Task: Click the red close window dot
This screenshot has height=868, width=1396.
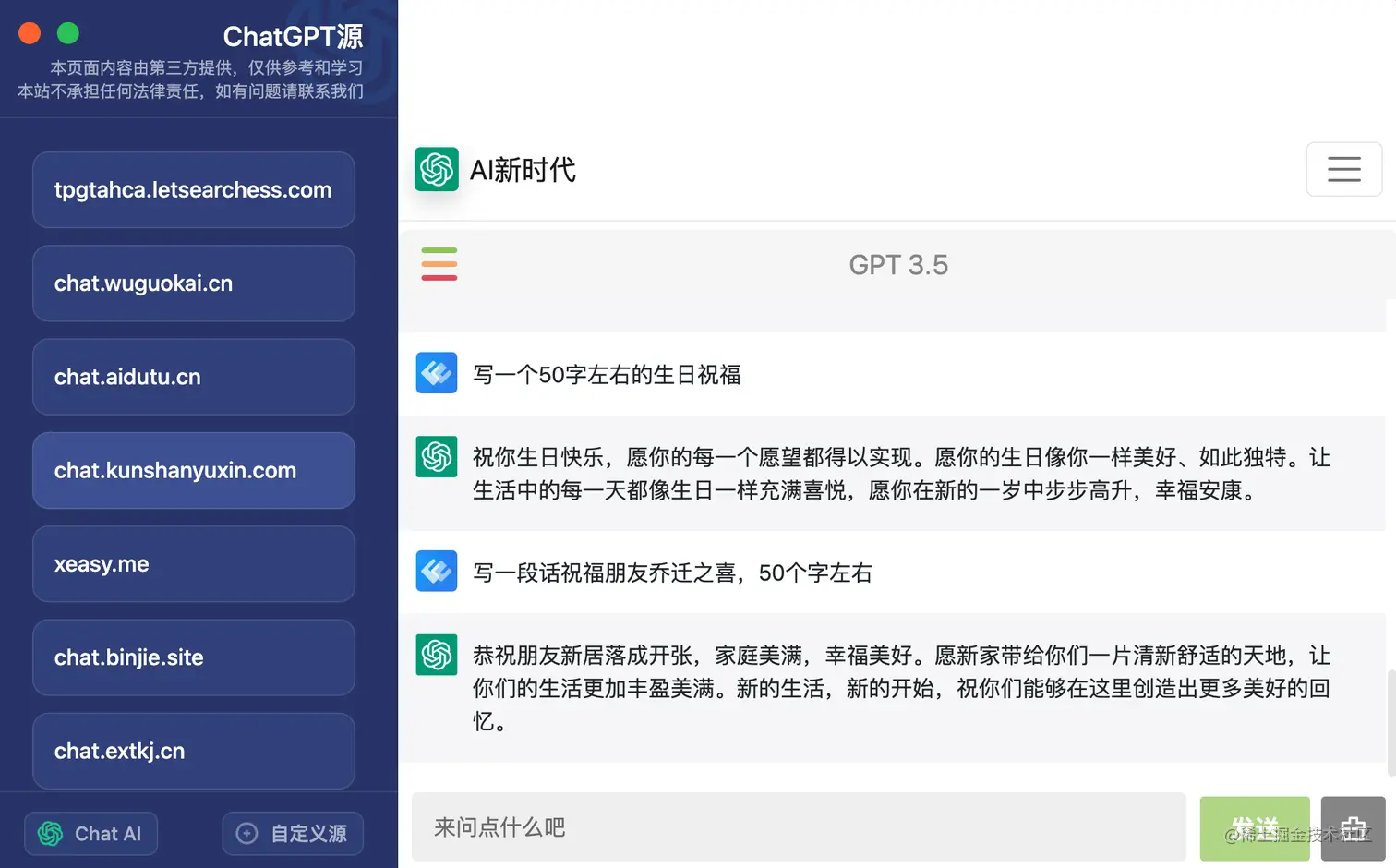Action: [30, 33]
